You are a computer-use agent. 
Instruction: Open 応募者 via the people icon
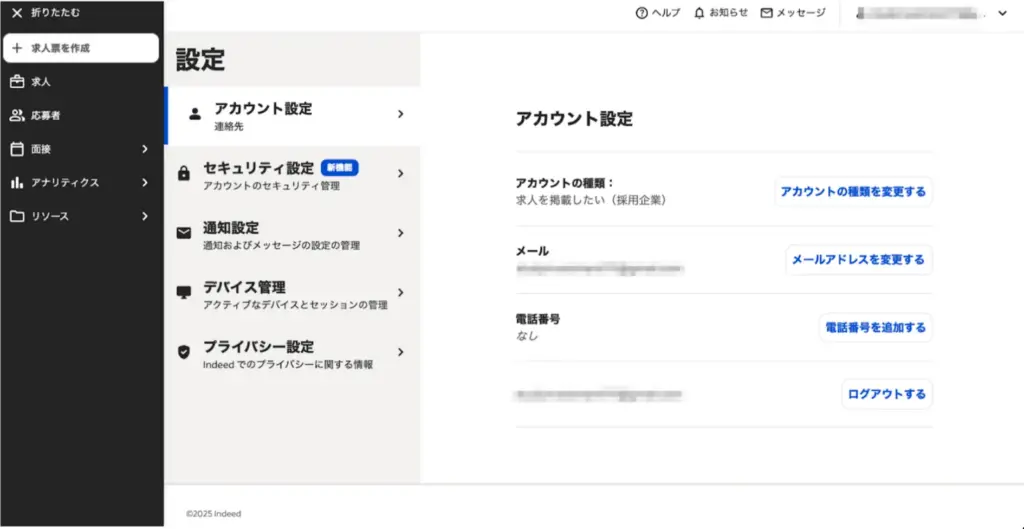point(17,116)
